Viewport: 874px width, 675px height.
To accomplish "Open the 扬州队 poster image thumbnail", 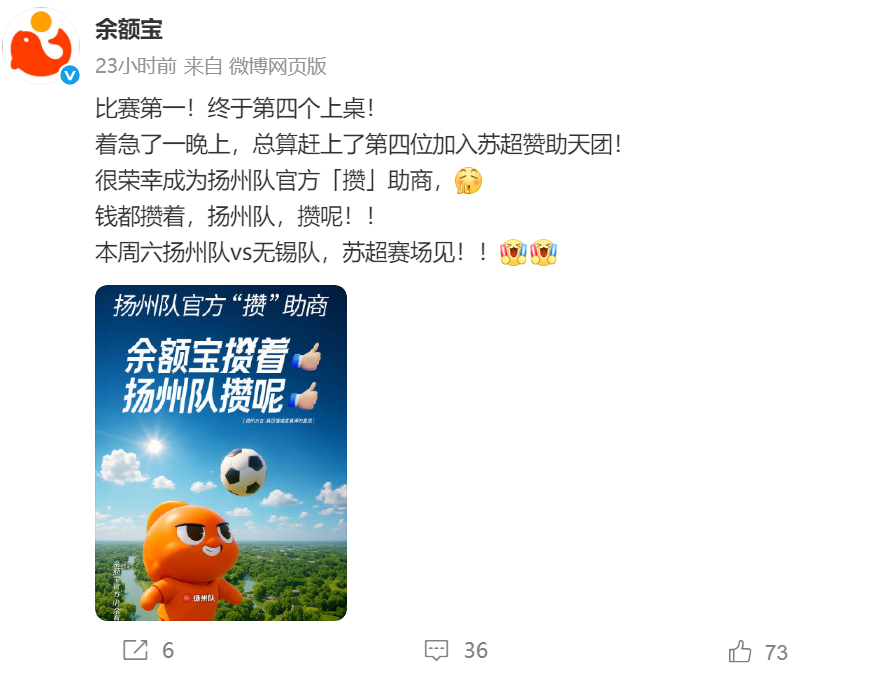I will [x=221, y=453].
